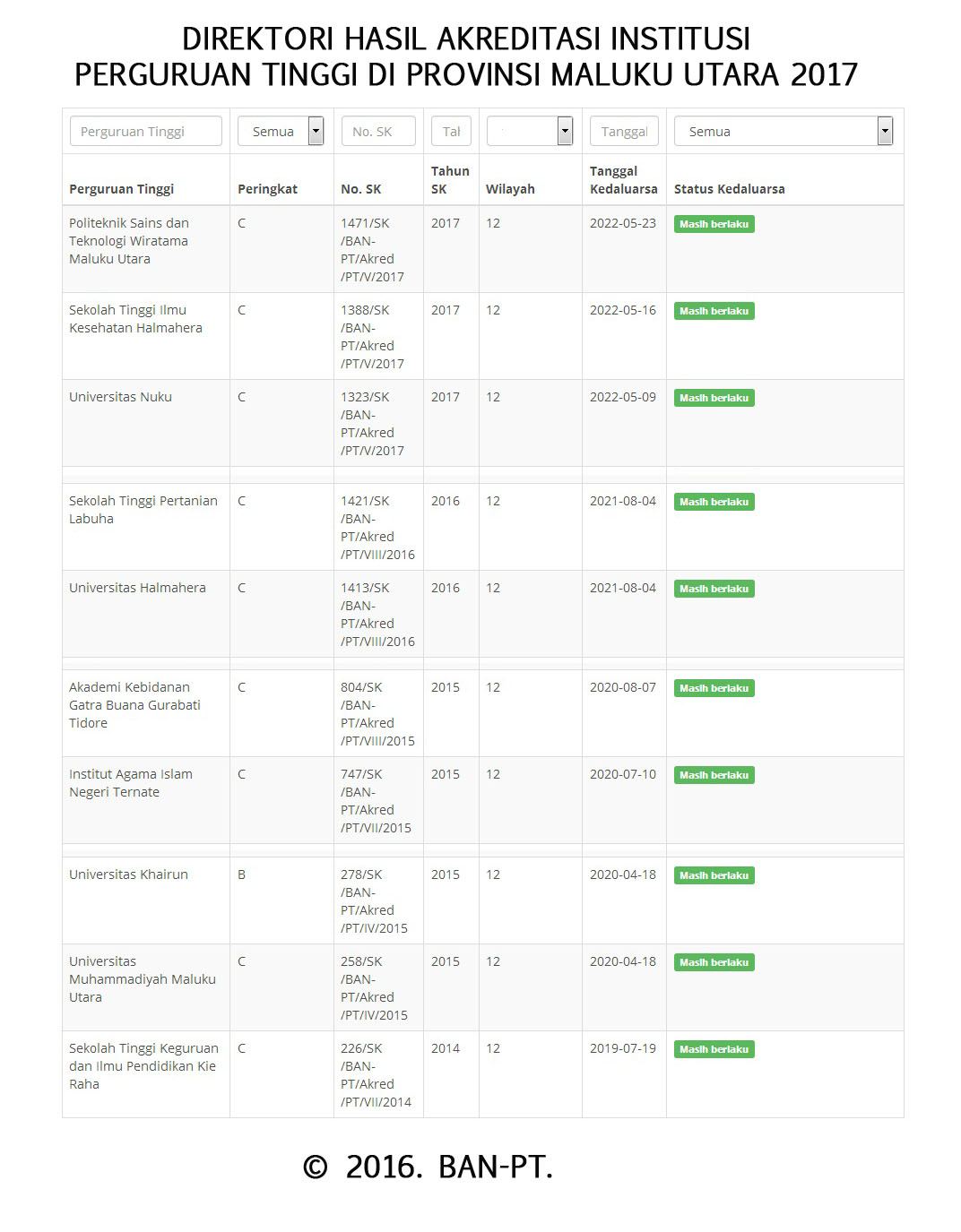
Task: Select Sekolah Tinggi Pertanian Labuha entry
Action: [x=143, y=509]
